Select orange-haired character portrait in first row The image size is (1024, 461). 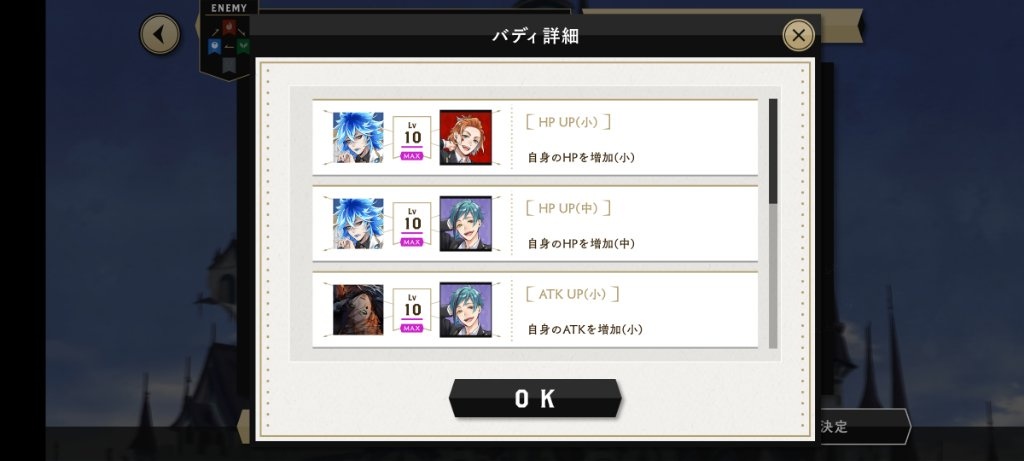[x=465, y=137]
